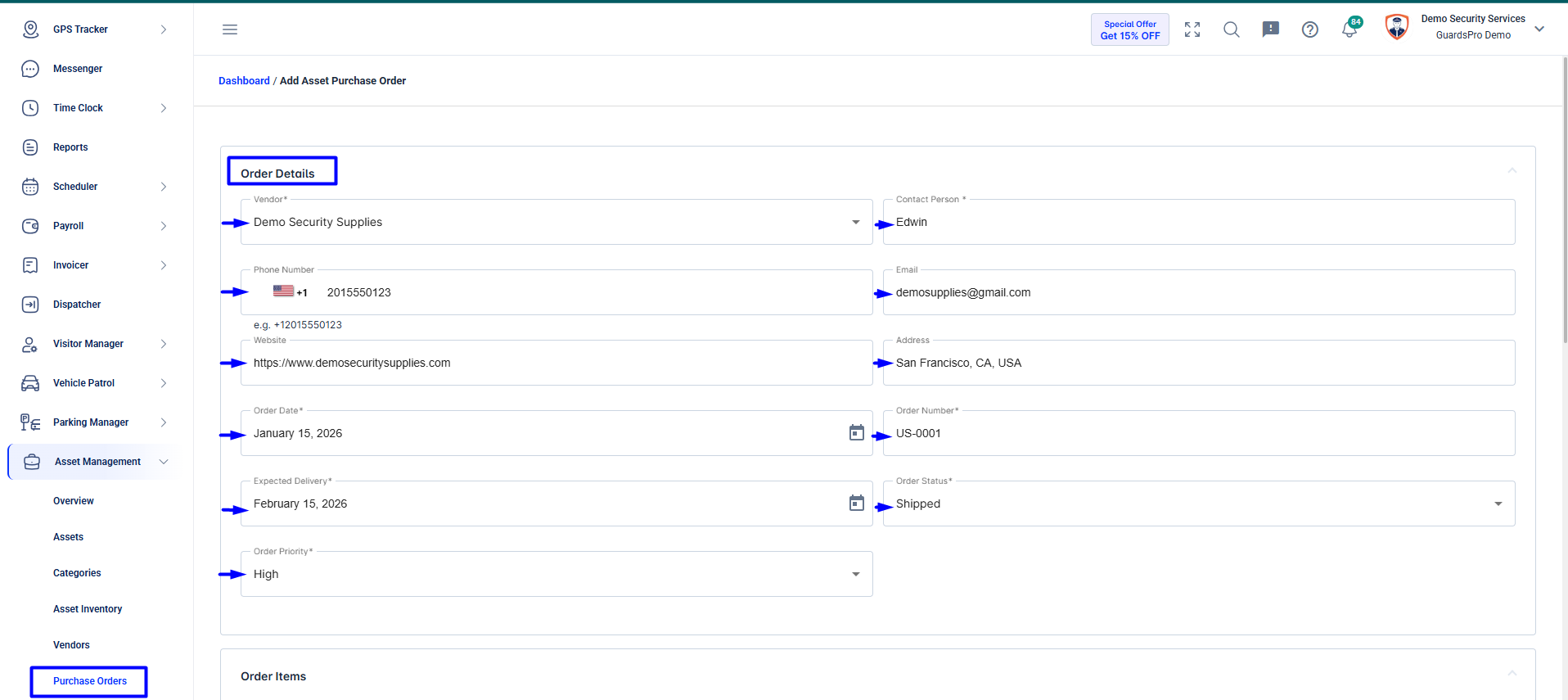Click the Special Offer 15% OFF button
This screenshot has height=700, width=1568.
click(x=1130, y=29)
